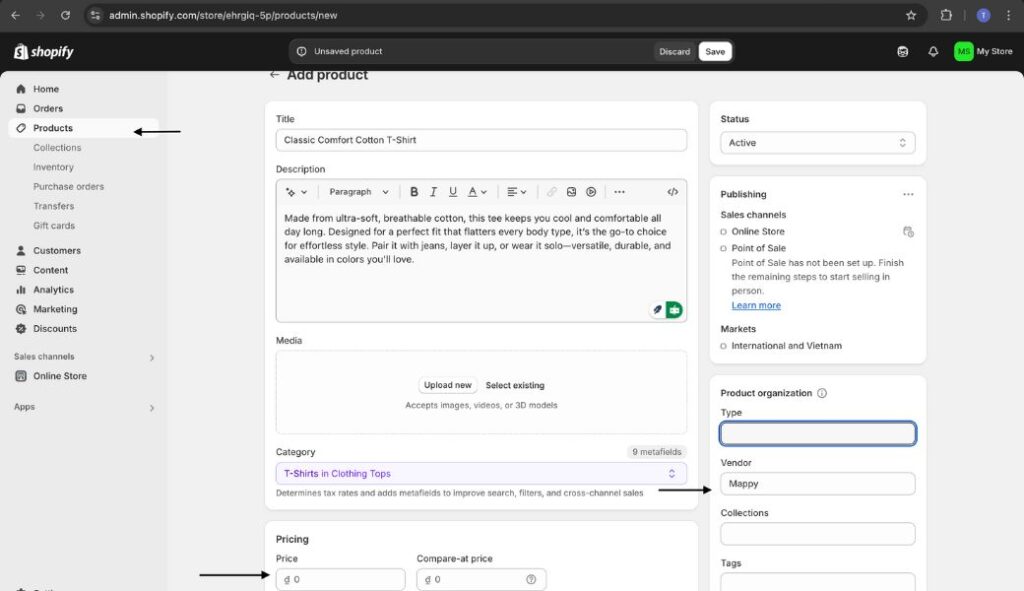Open the Category T-Shirts selector
This screenshot has height=591, width=1024.
(x=481, y=473)
